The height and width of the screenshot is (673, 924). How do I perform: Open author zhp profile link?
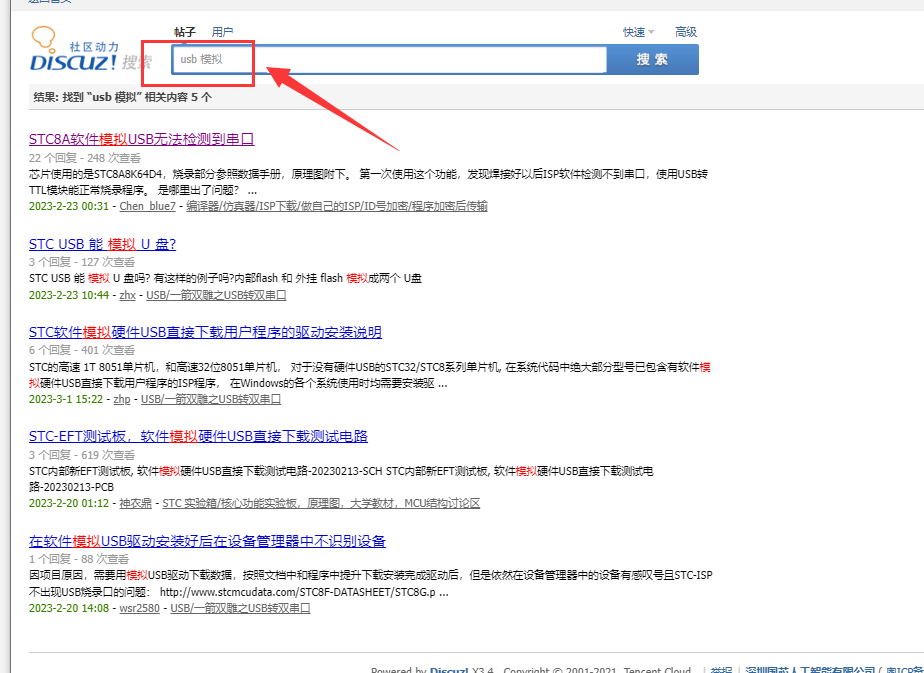pos(122,399)
